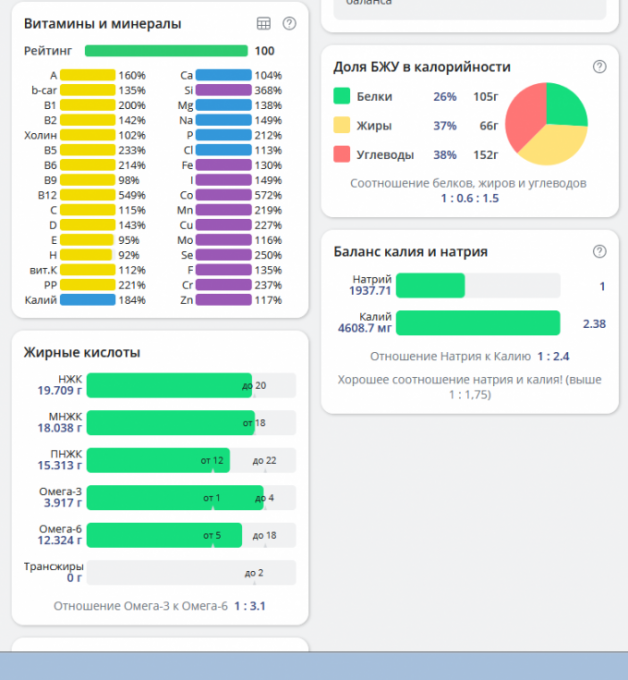This screenshot has height=680, width=628.
Task: Click the blue Калий bar showing 184%
Action: click(88, 300)
